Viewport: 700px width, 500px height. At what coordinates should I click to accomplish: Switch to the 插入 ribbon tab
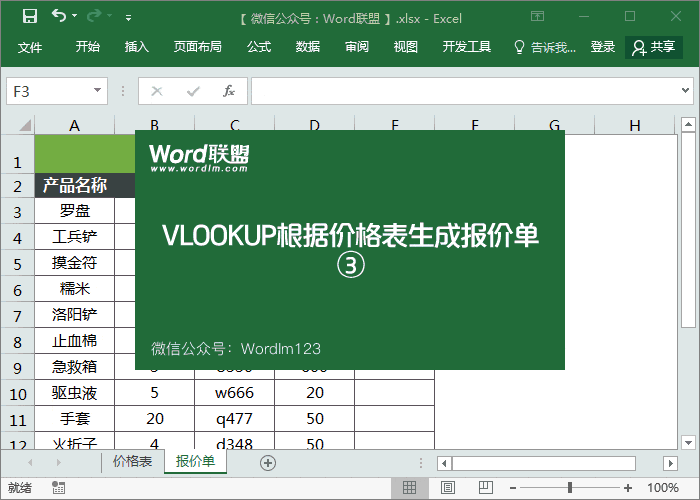coord(137,46)
